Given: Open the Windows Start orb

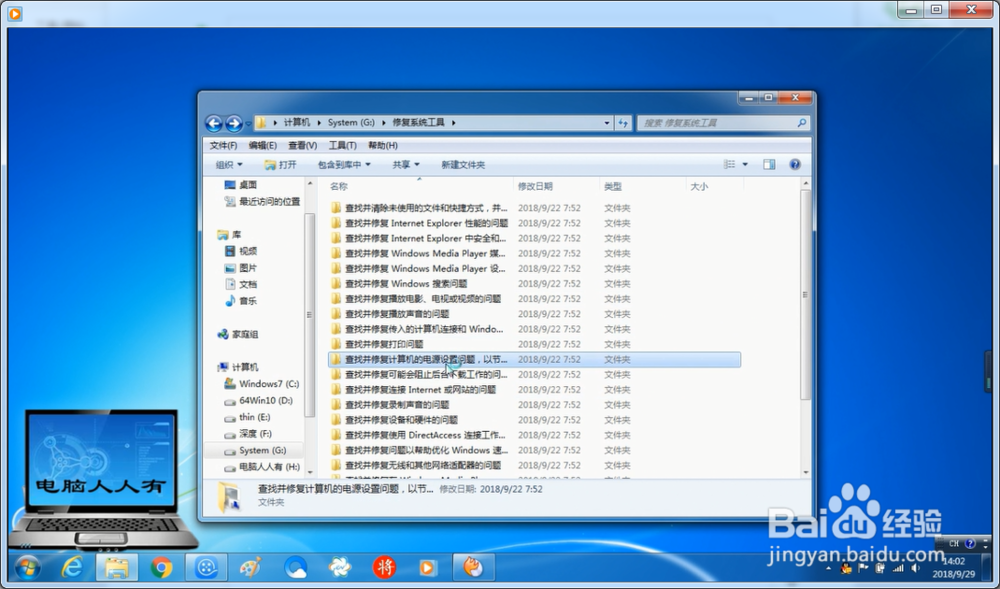Looking at the screenshot, I should pos(27,567).
